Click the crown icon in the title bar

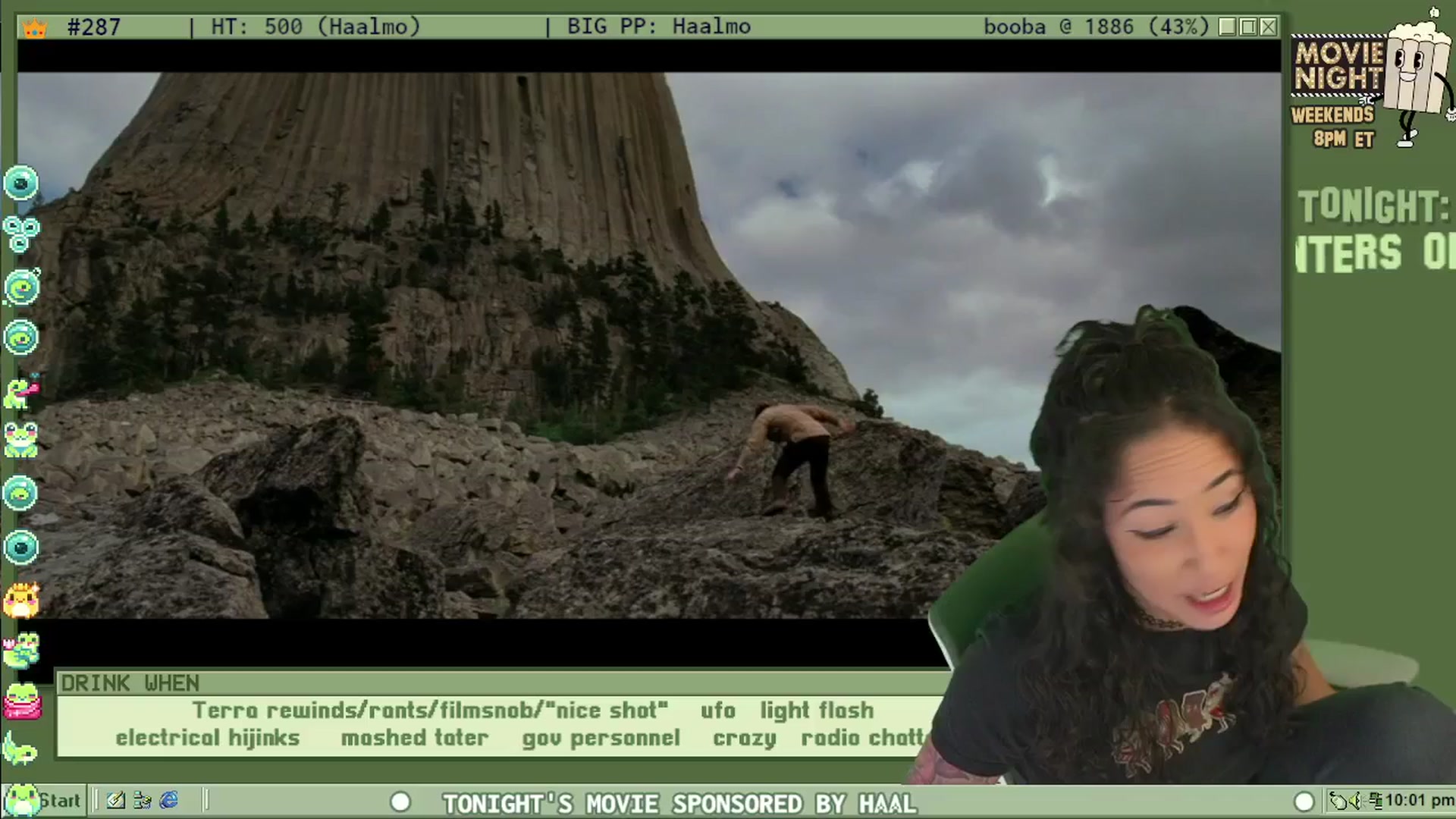(35, 28)
